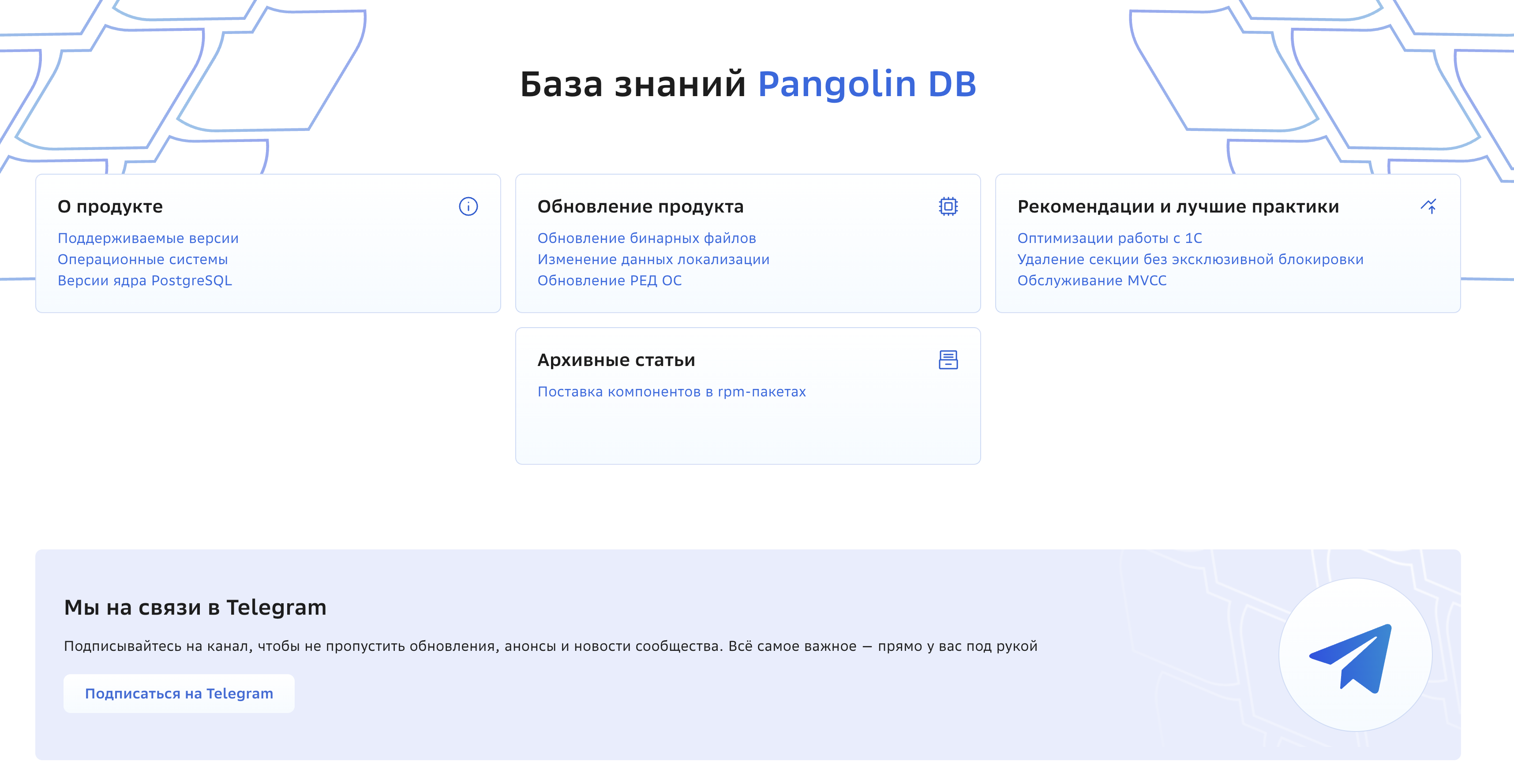The height and width of the screenshot is (784, 1514).
Task: Click the info icon on О продукте card
Action: (468, 206)
